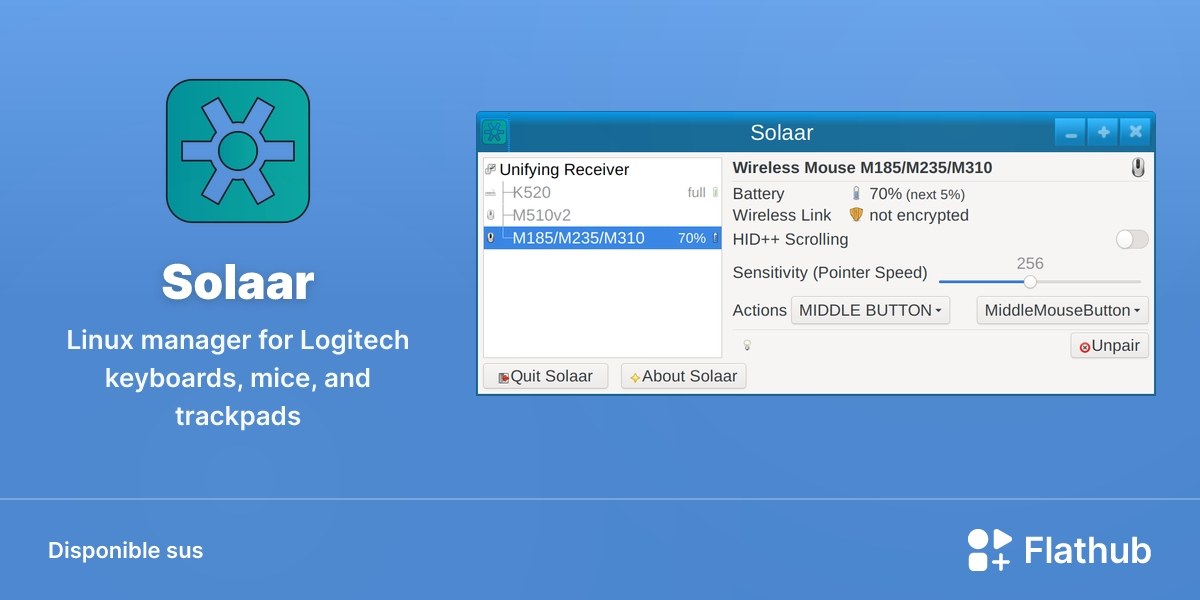Click the Unifying Receiver row icon

[x=490, y=169]
